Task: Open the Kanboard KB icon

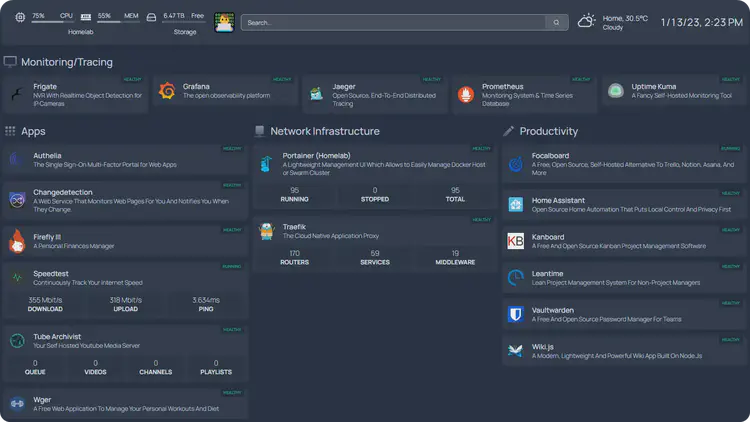Action: coord(515,241)
